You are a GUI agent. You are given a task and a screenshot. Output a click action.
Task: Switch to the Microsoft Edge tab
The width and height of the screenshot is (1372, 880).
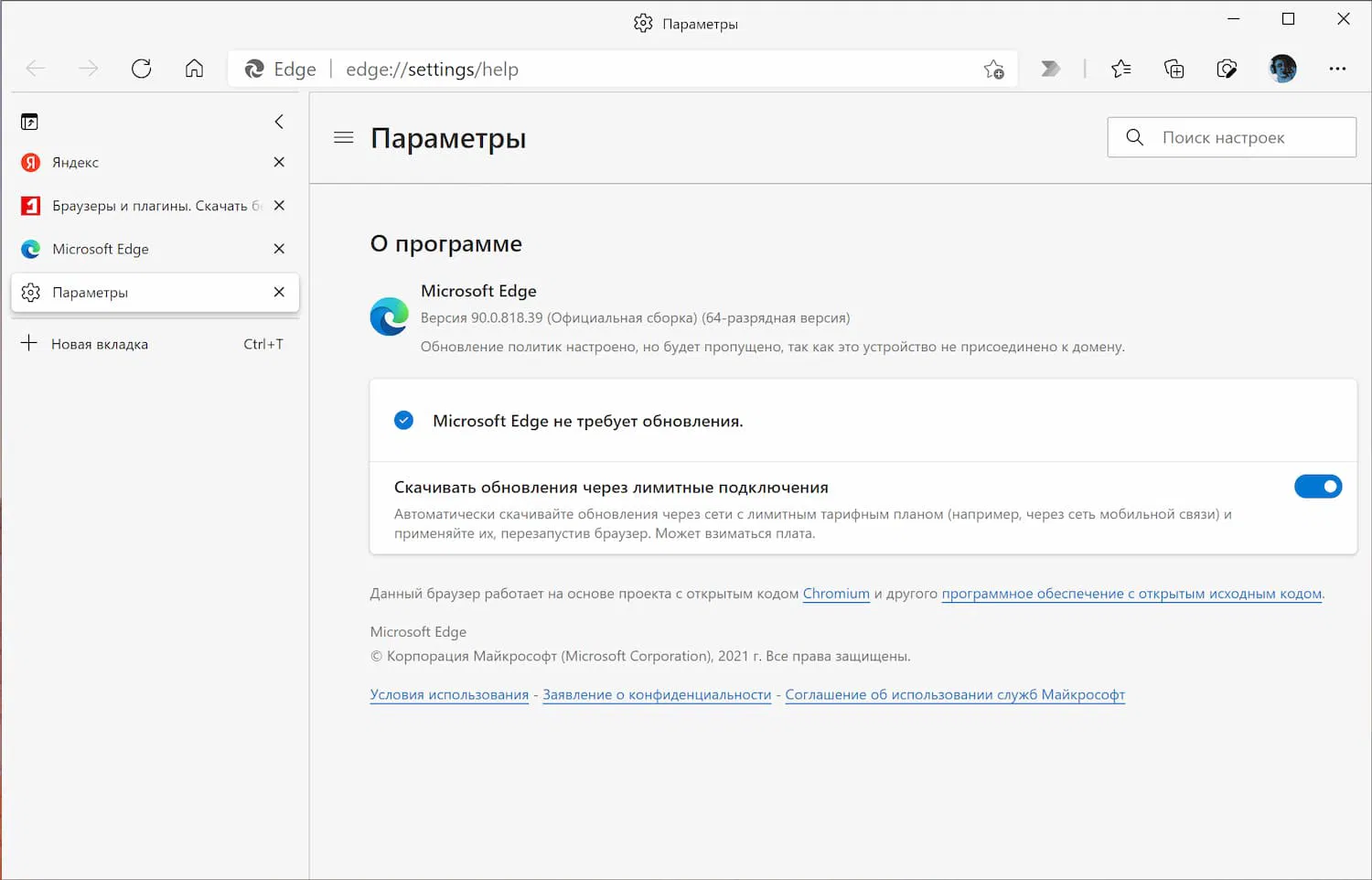[102, 249]
